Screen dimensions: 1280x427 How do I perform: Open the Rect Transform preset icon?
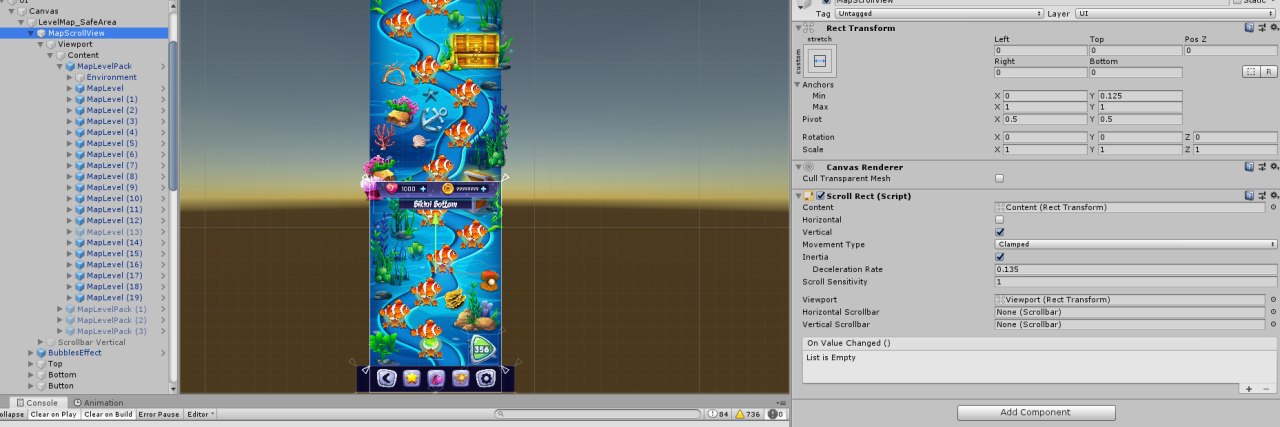coord(1261,28)
